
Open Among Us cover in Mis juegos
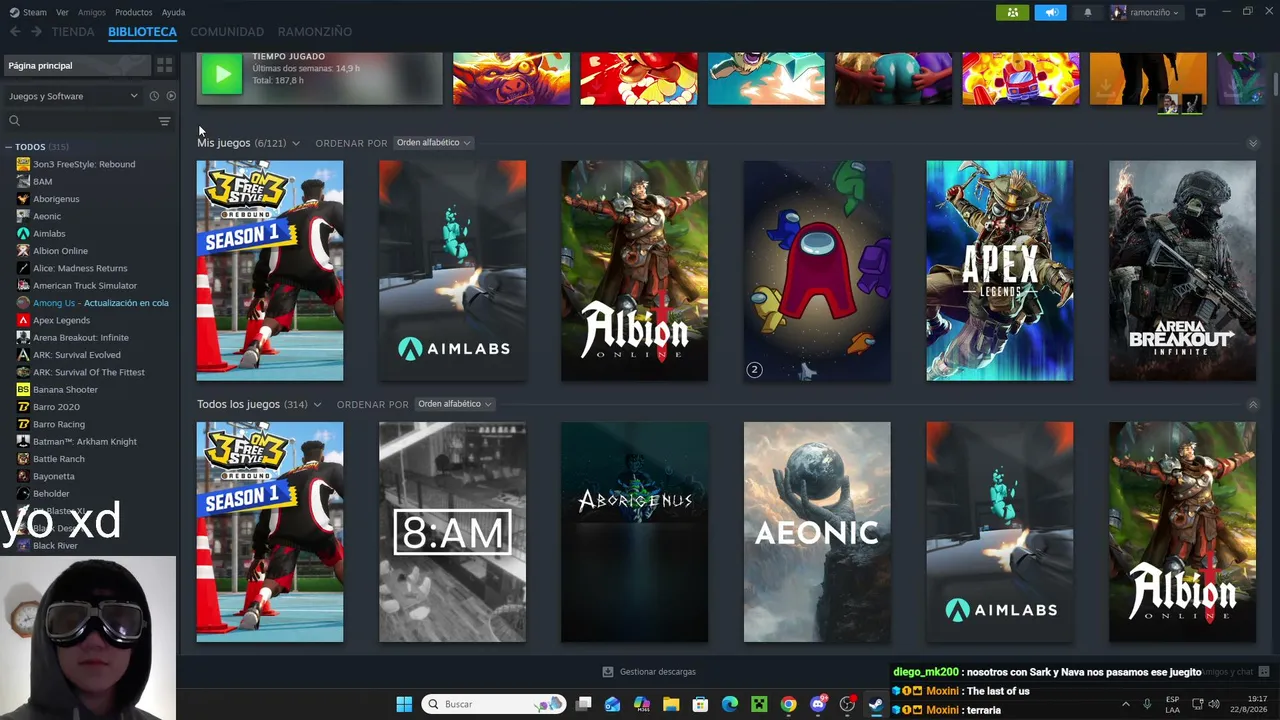(x=817, y=271)
